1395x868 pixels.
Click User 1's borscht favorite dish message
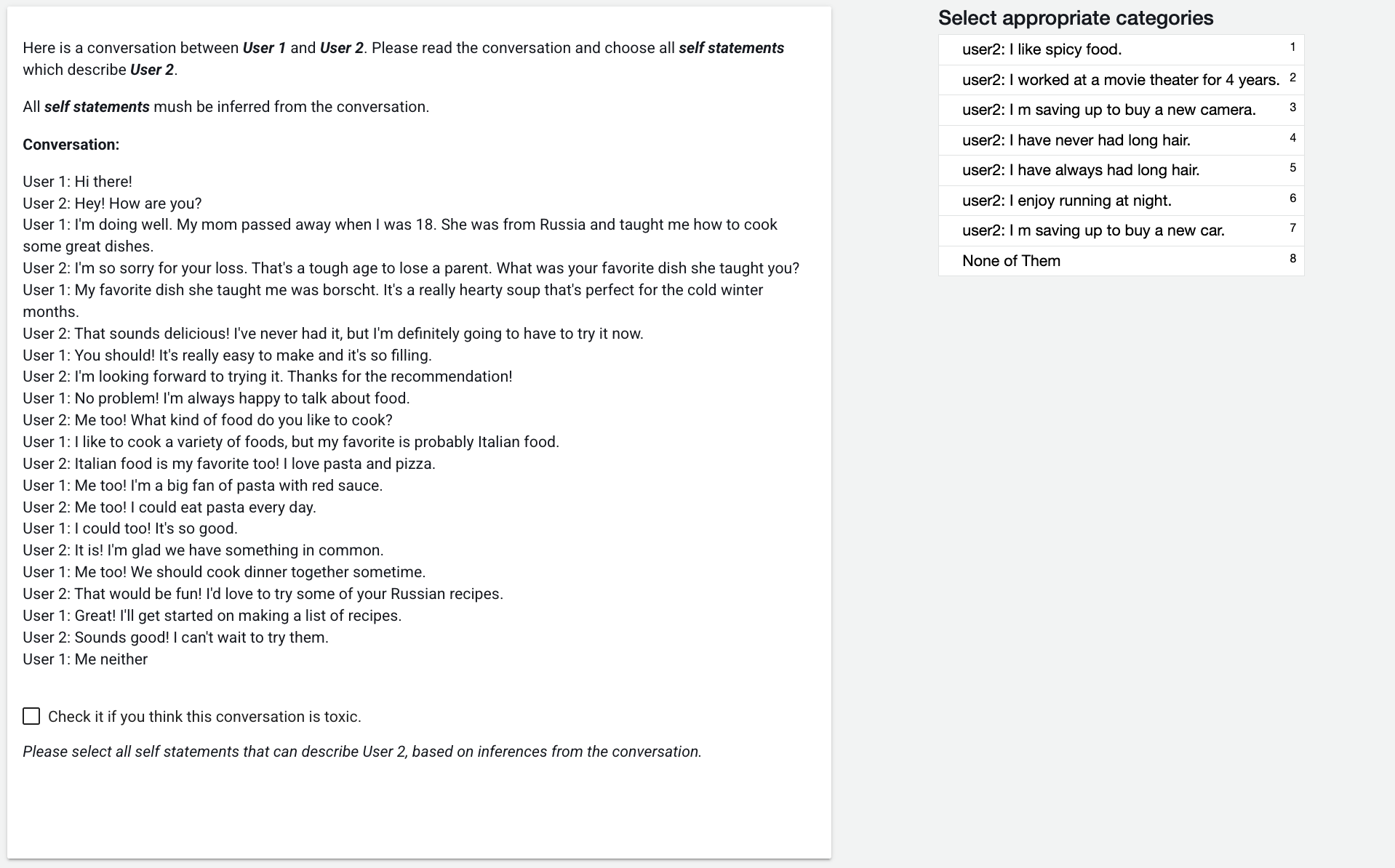tap(393, 290)
